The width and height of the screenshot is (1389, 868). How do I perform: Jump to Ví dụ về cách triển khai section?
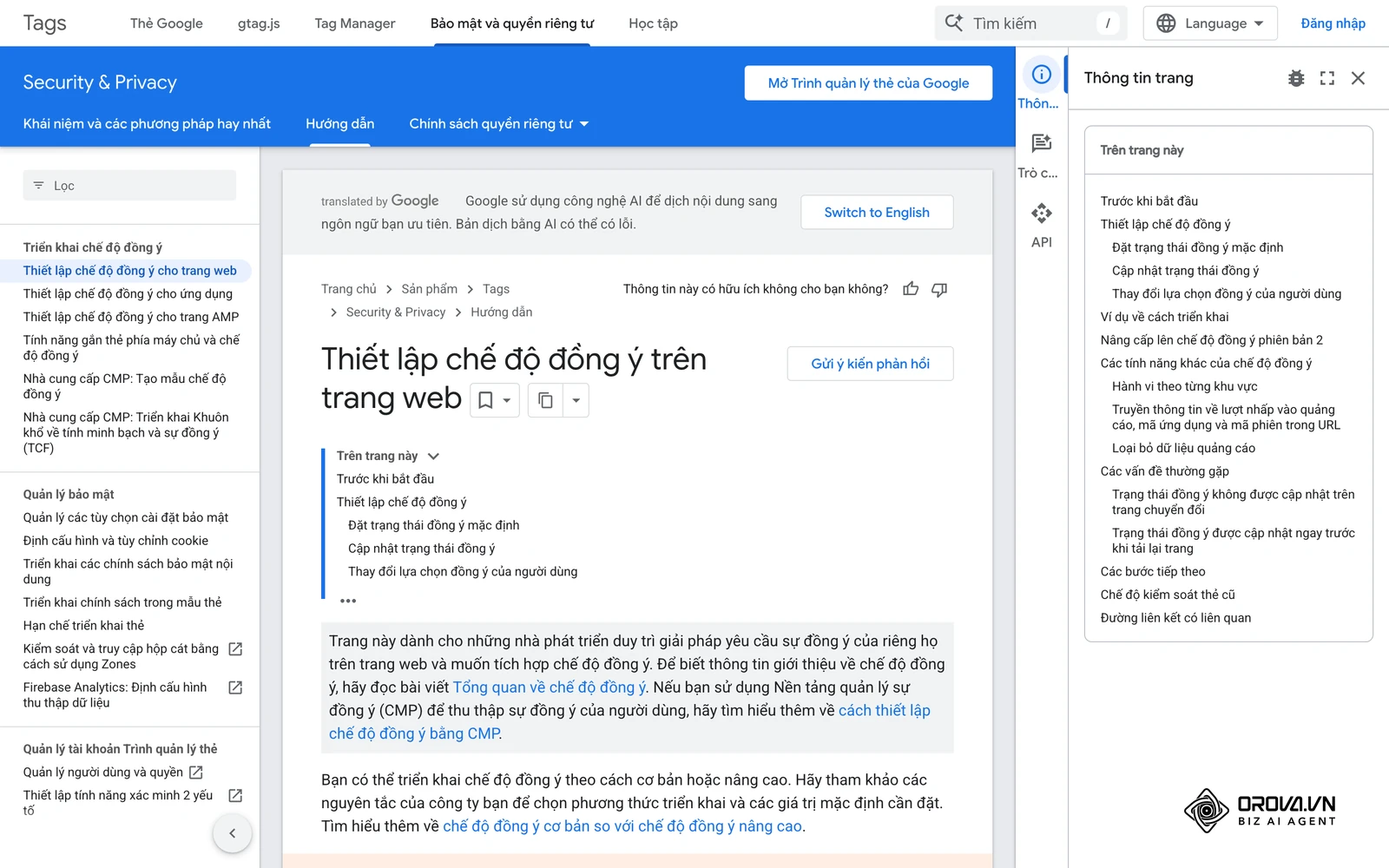1164,318
